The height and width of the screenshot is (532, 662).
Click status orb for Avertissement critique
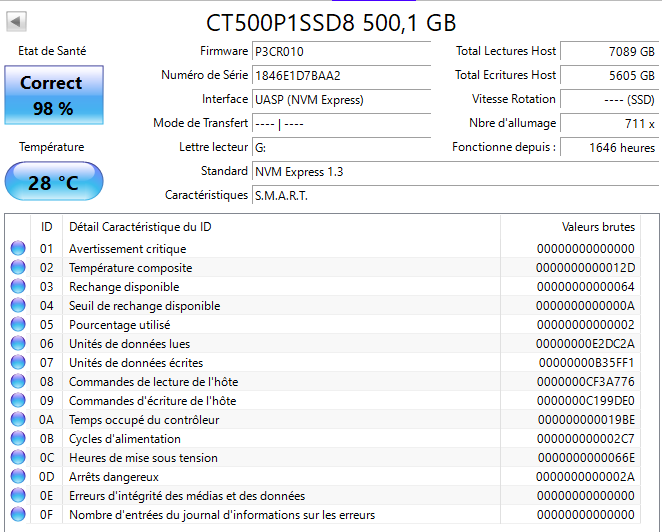18,248
